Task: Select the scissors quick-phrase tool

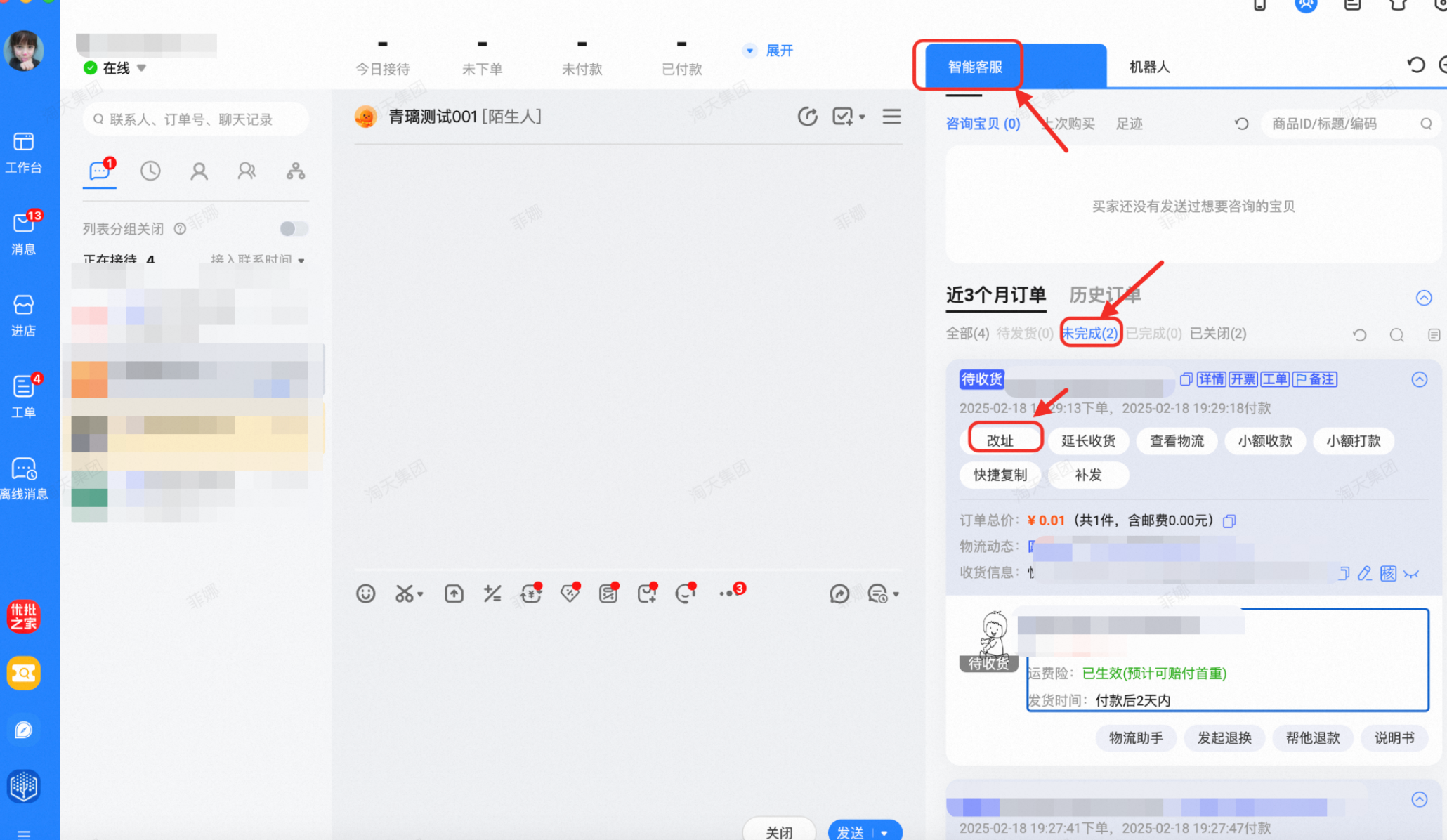Action: tap(405, 593)
